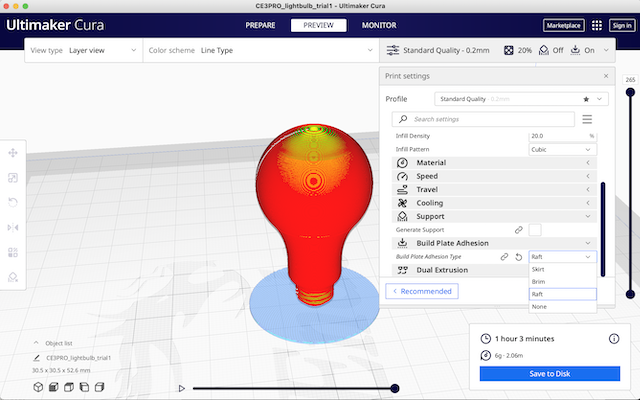Click the upper layer slider handle
Viewport: 640px width, 400px height.
[x=630, y=92]
